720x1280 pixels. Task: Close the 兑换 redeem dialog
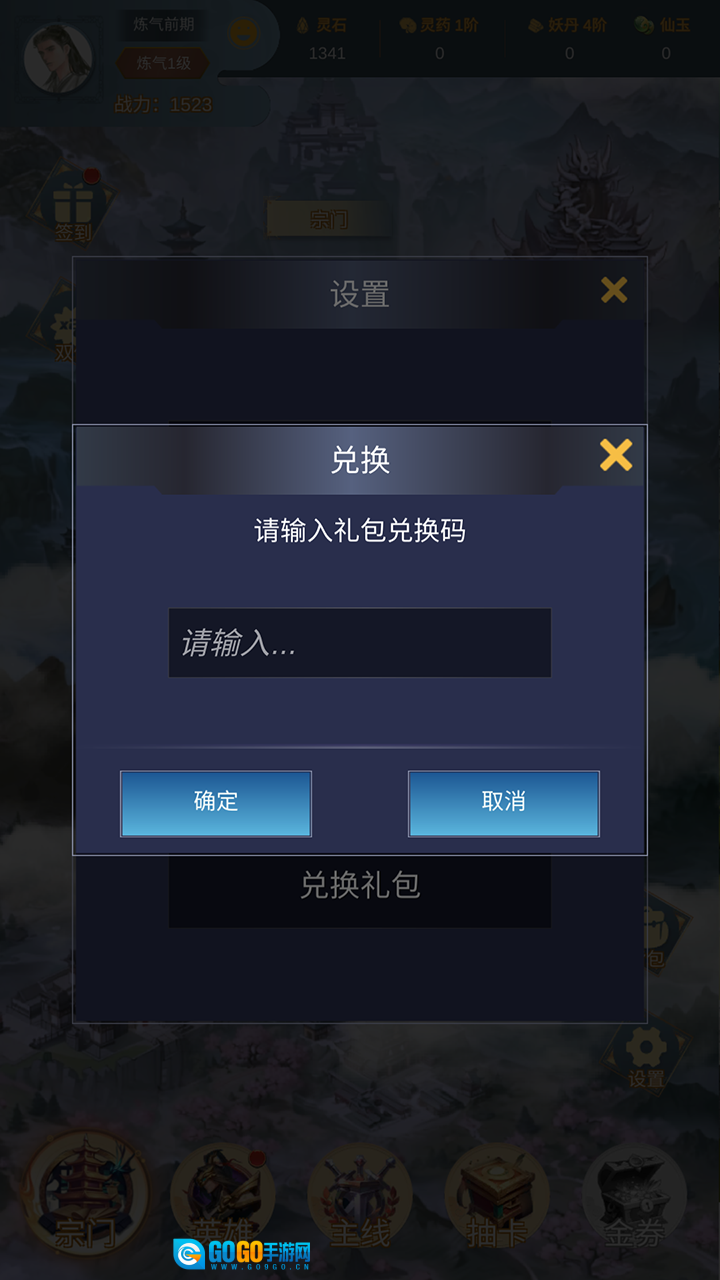(616, 455)
